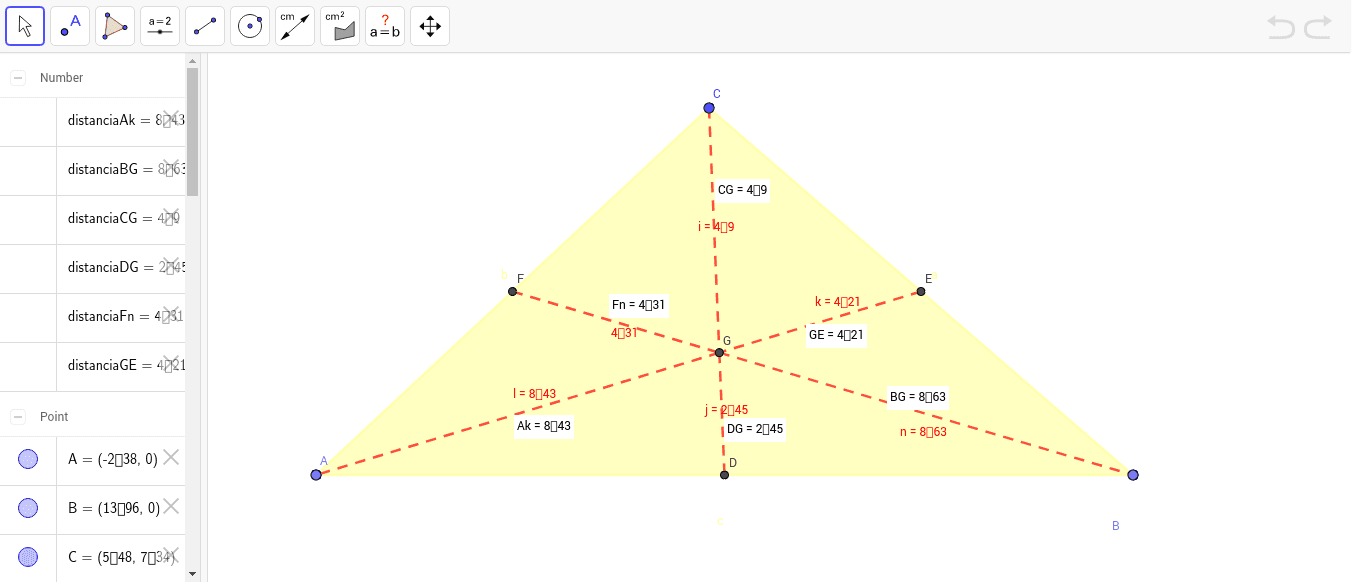The image size is (1352, 584).
Task: Select the distanciaAk entry text
Action: (126, 120)
